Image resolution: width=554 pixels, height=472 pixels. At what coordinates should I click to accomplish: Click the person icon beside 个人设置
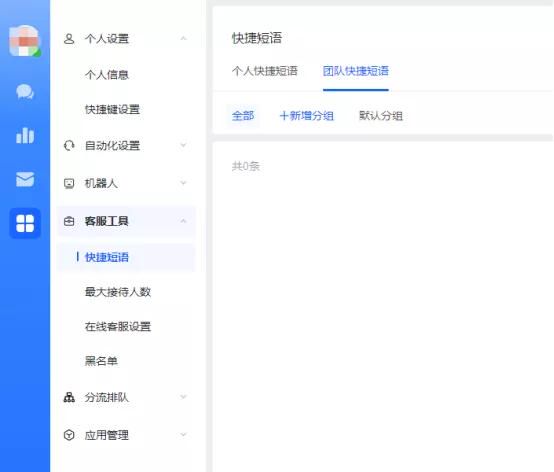(69, 39)
